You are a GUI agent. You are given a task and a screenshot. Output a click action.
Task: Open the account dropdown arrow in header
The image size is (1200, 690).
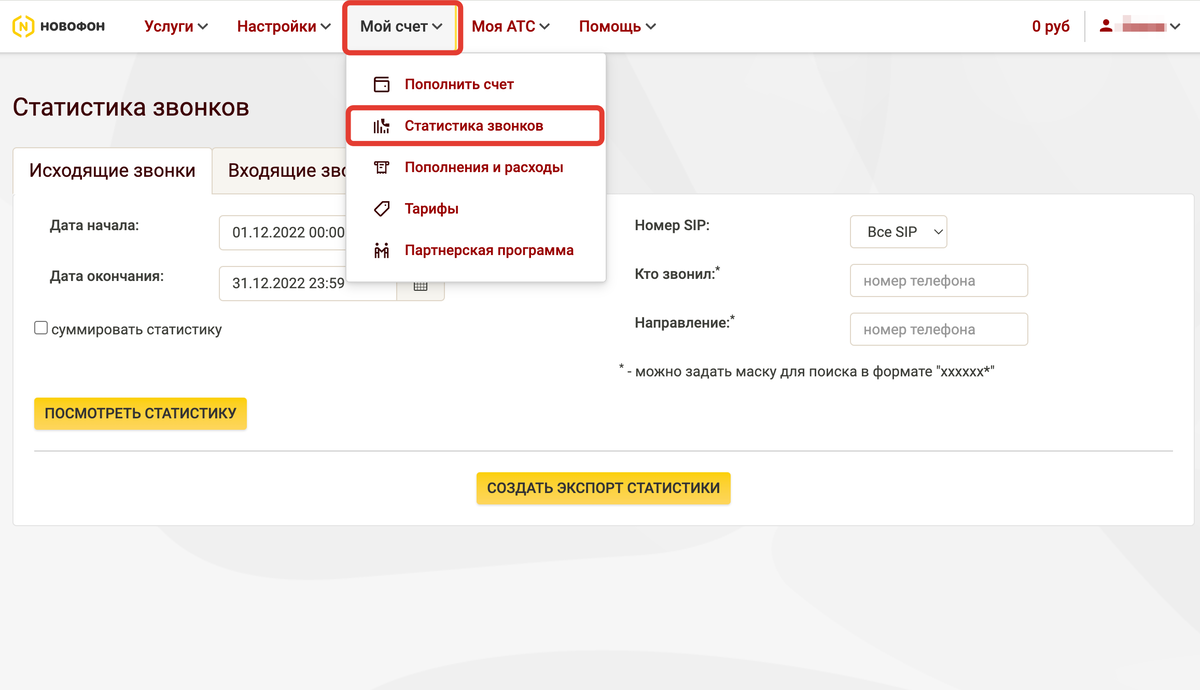pyautogui.click(x=1174, y=27)
